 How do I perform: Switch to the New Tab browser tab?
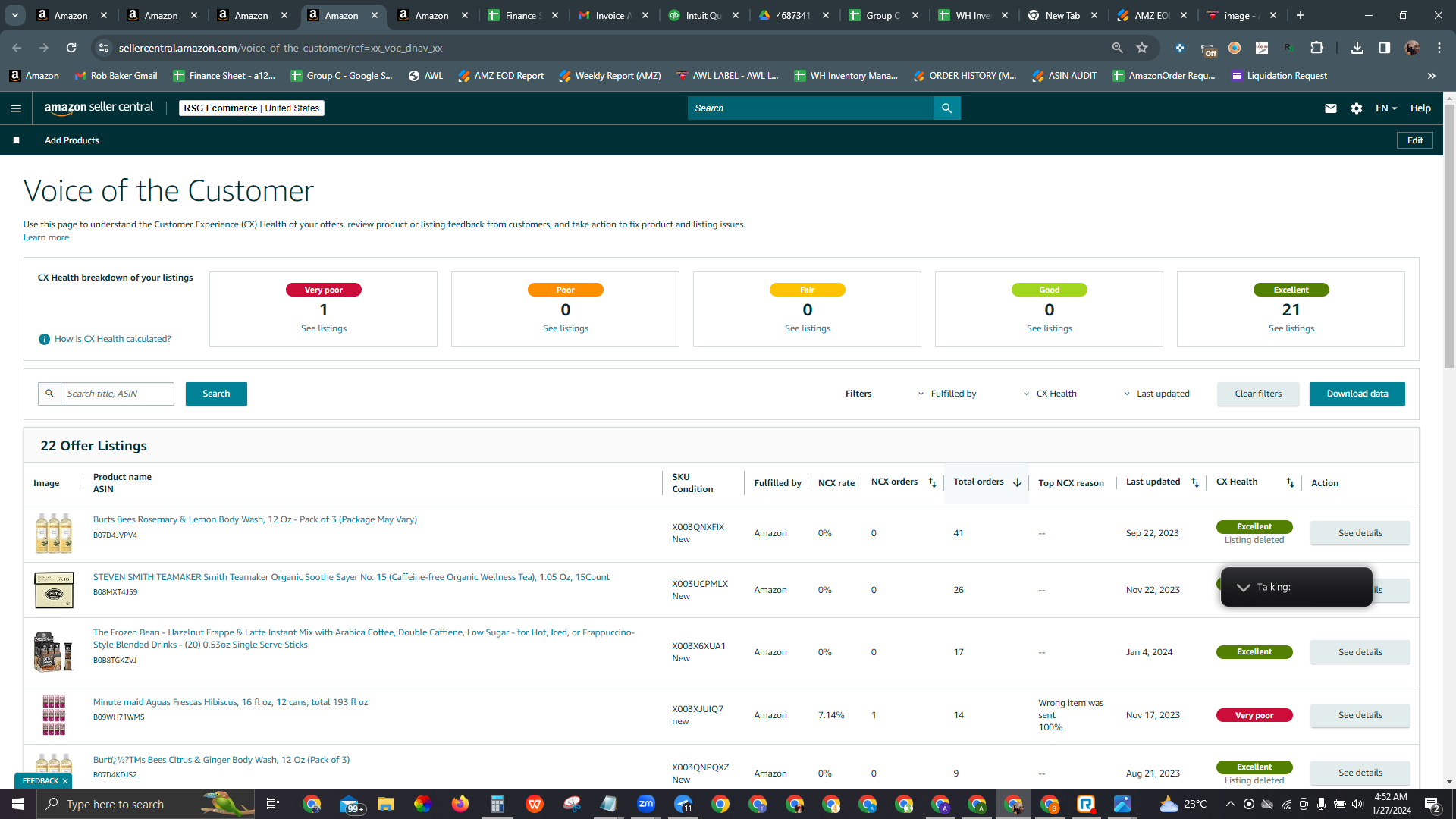[1062, 15]
